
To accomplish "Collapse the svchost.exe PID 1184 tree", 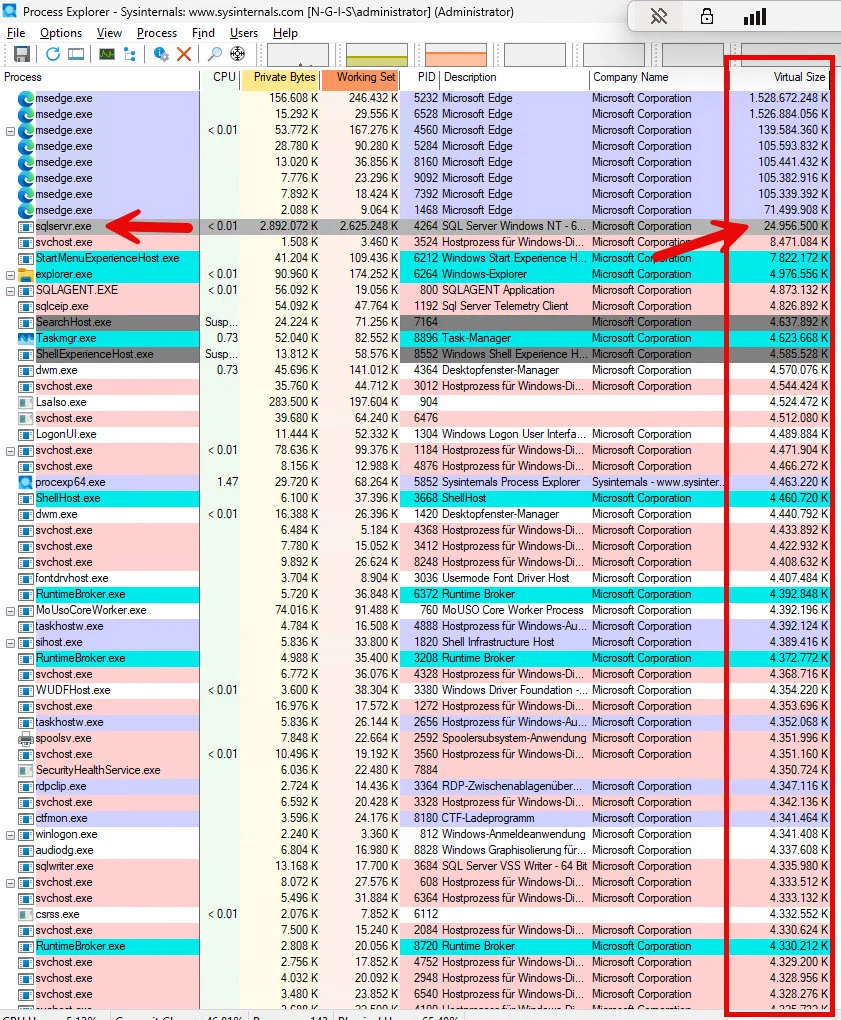I will [10, 451].
